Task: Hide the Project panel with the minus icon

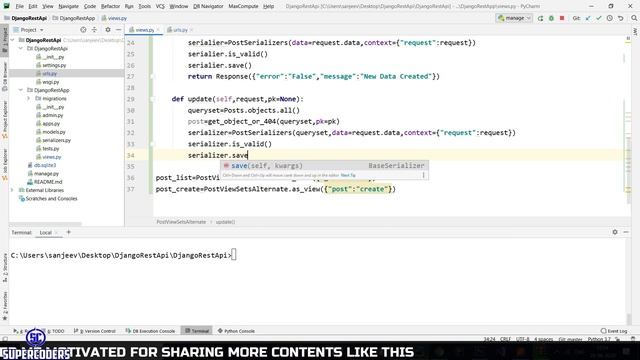Action: 118,30
